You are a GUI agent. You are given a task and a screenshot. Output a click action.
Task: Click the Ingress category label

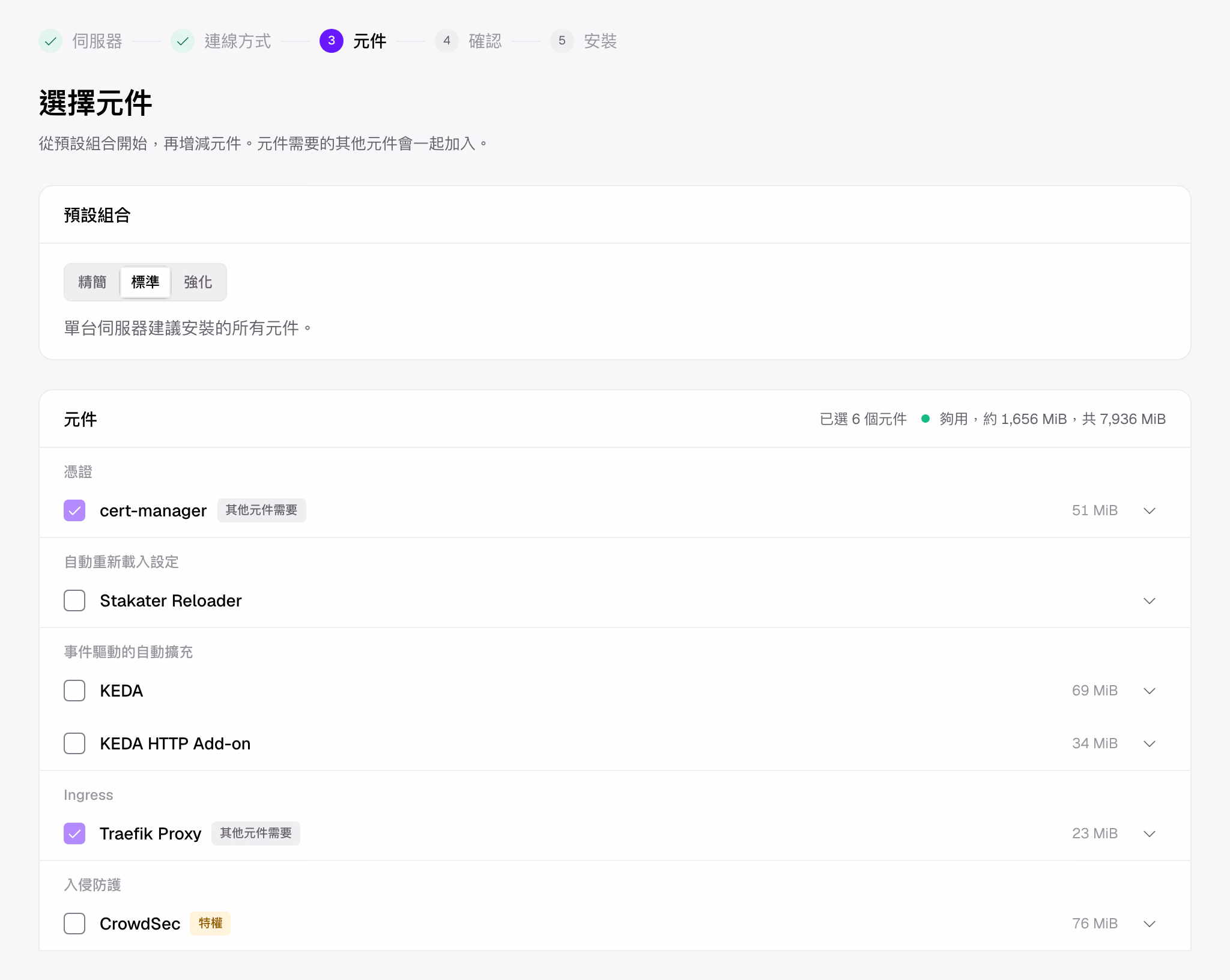88,795
